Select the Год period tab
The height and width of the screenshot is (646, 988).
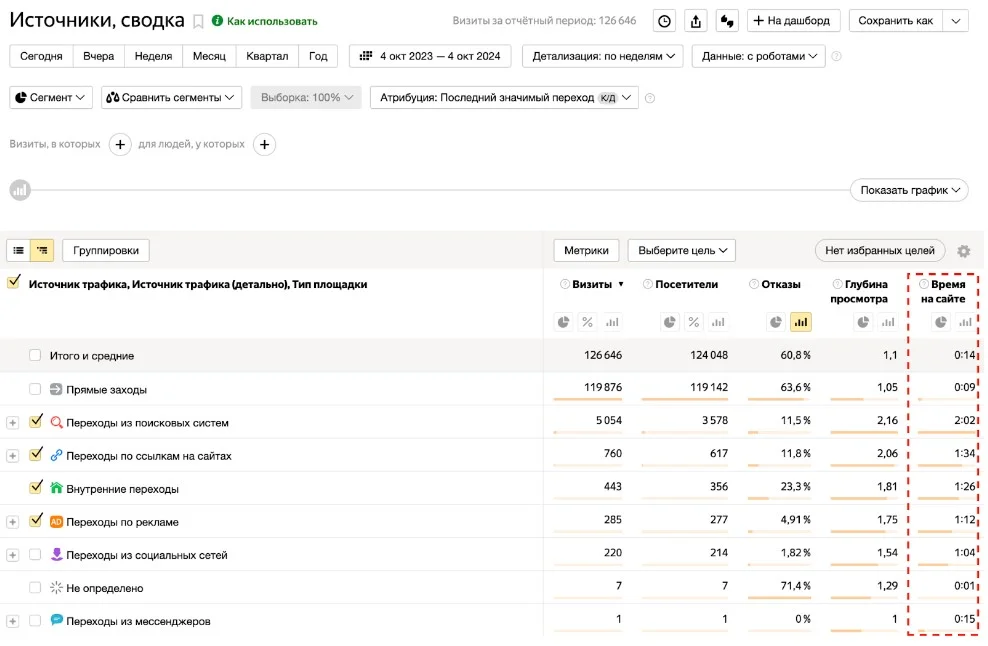click(x=318, y=56)
